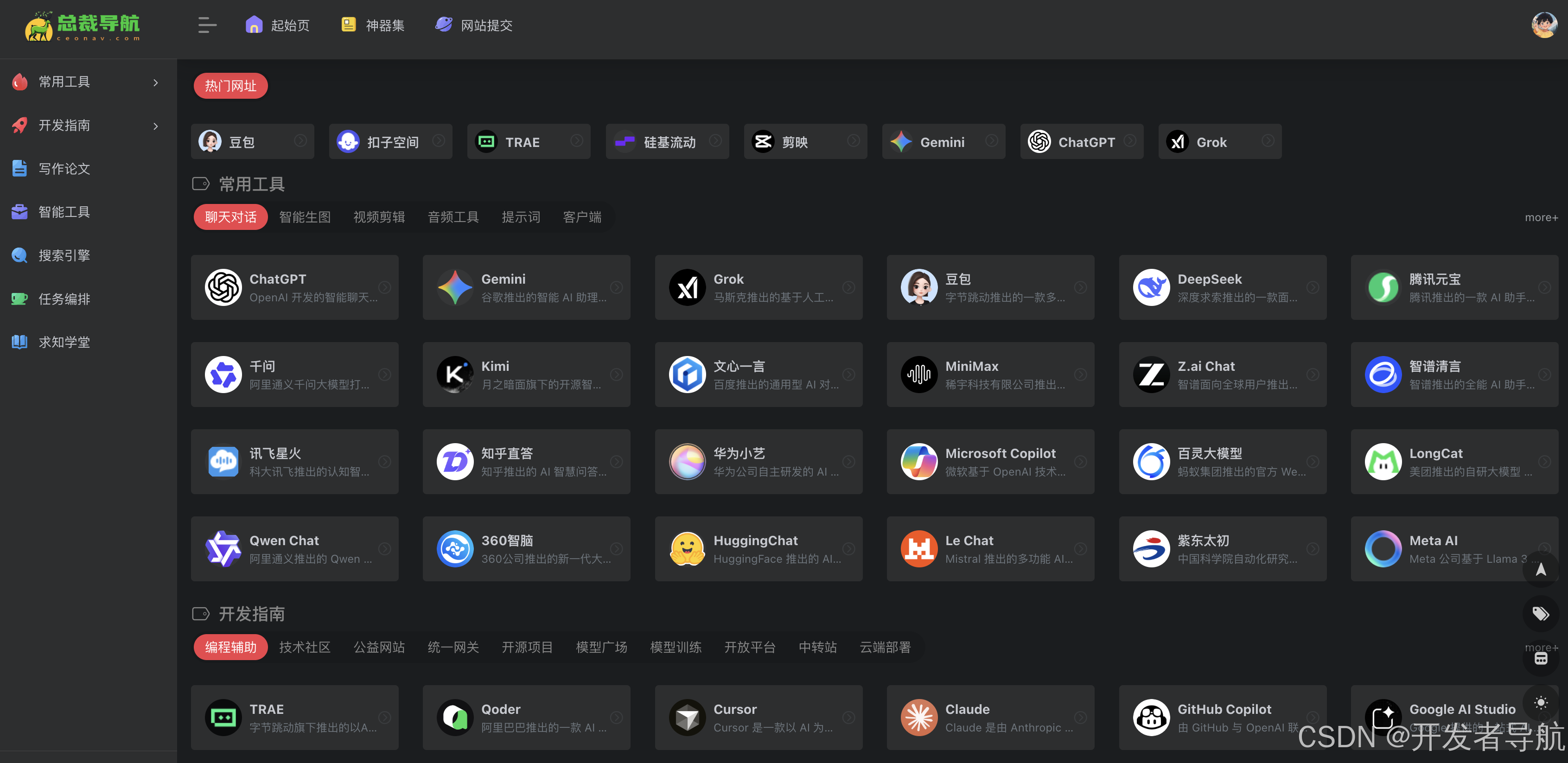
Task: Click the HuggingChat emoji logo
Action: (x=687, y=548)
